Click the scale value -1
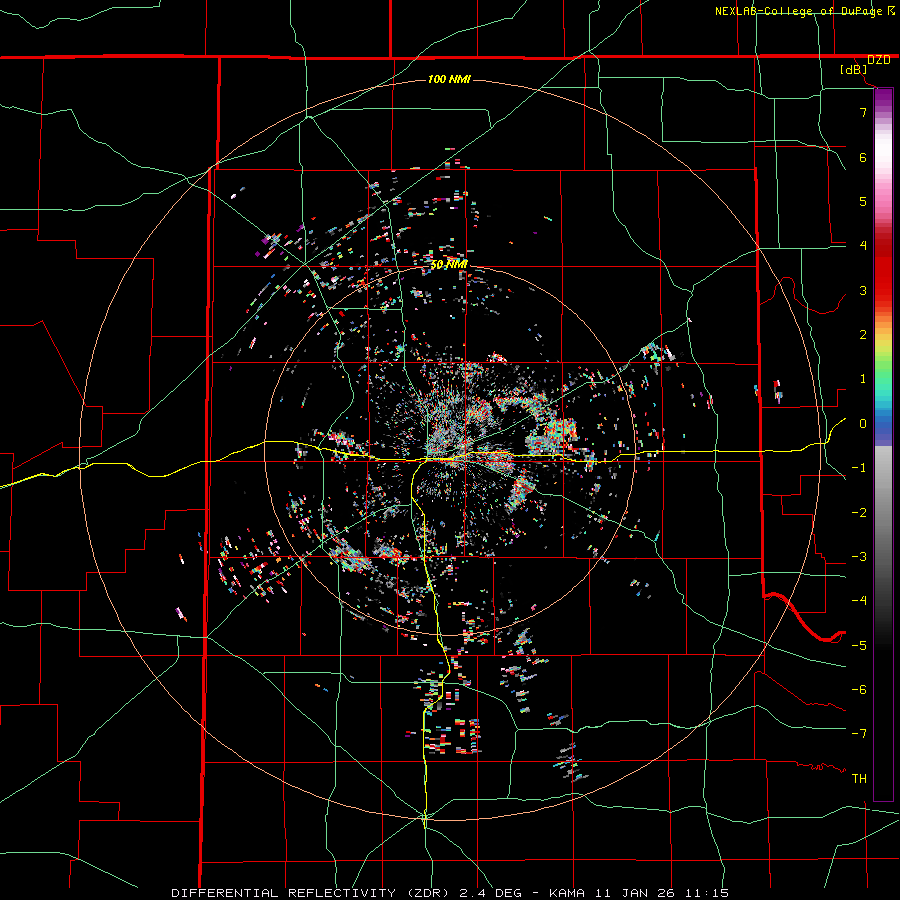This screenshot has height=900, width=900. pos(859,468)
